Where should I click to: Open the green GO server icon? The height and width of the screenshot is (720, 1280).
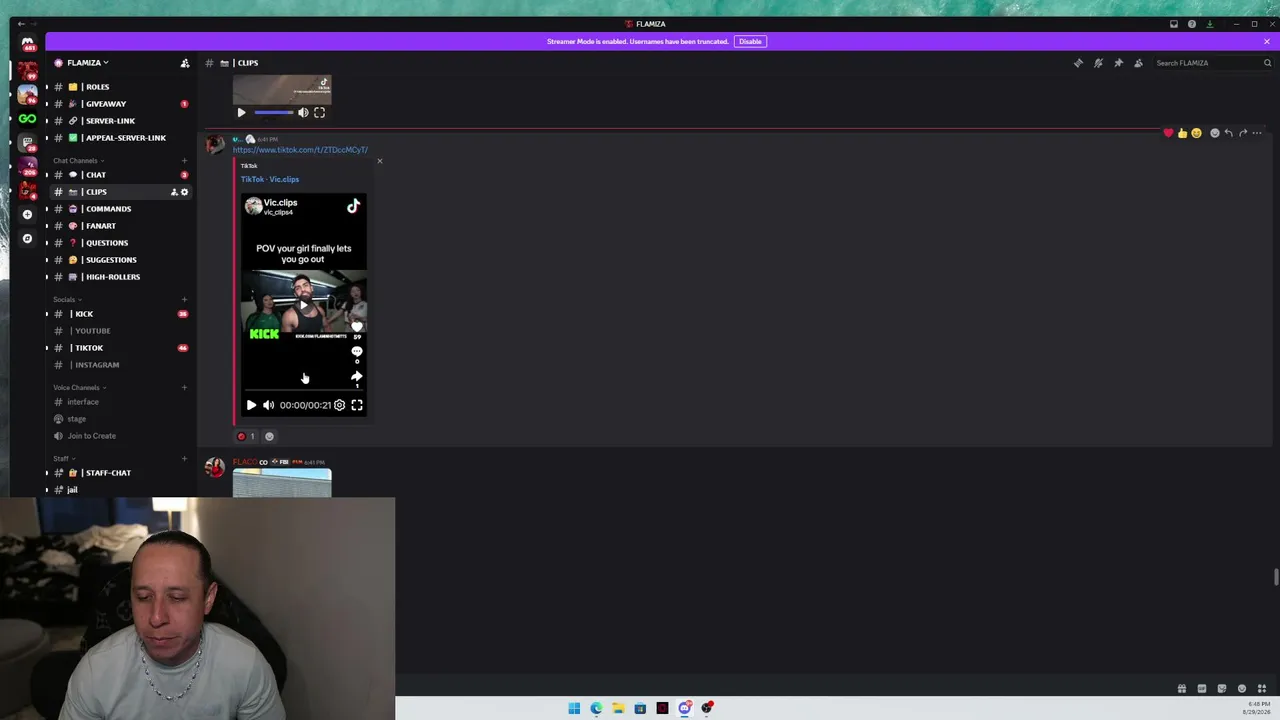[27, 118]
